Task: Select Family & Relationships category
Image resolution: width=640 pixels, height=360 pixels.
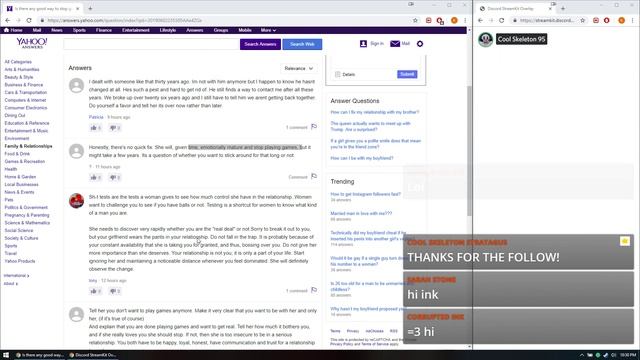Action: pos(28,146)
